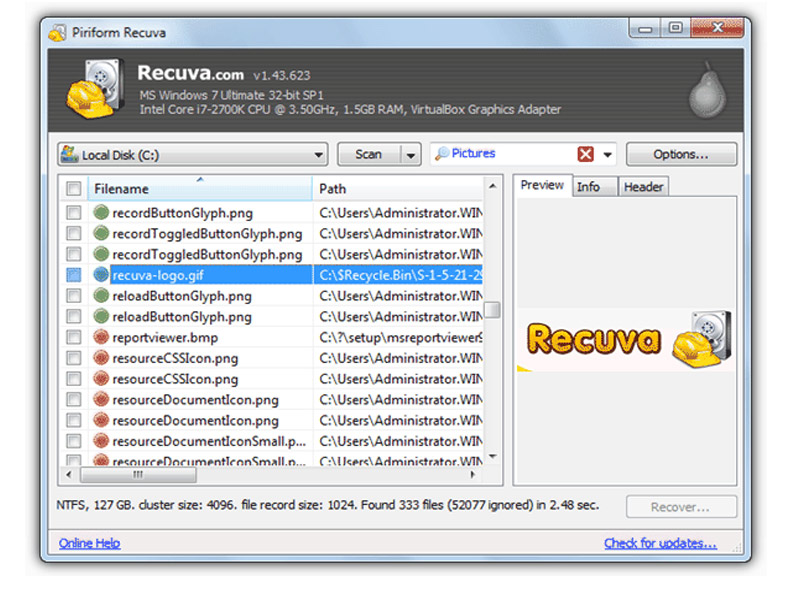Toggle the select-all checkbox in header
The height and width of the screenshot is (600, 800).
click(x=73, y=189)
